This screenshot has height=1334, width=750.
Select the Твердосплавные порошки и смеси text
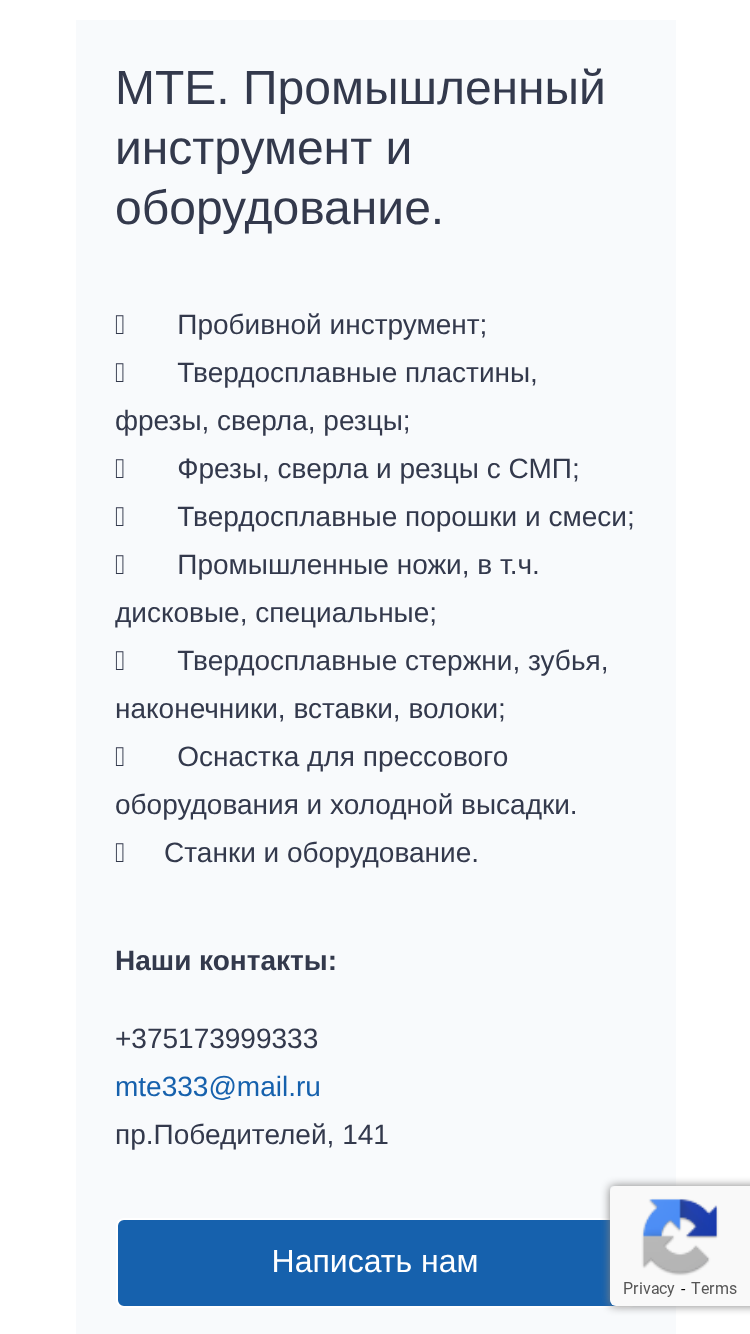pos(406,517)
